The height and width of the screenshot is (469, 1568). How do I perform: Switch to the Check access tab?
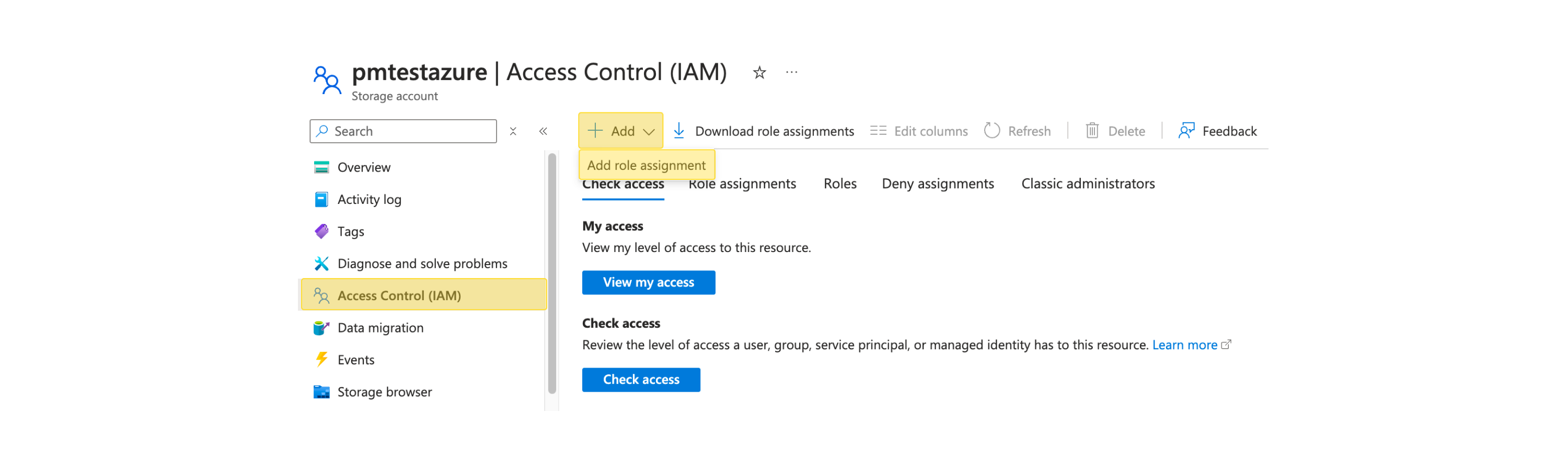[x=622, y=184]
